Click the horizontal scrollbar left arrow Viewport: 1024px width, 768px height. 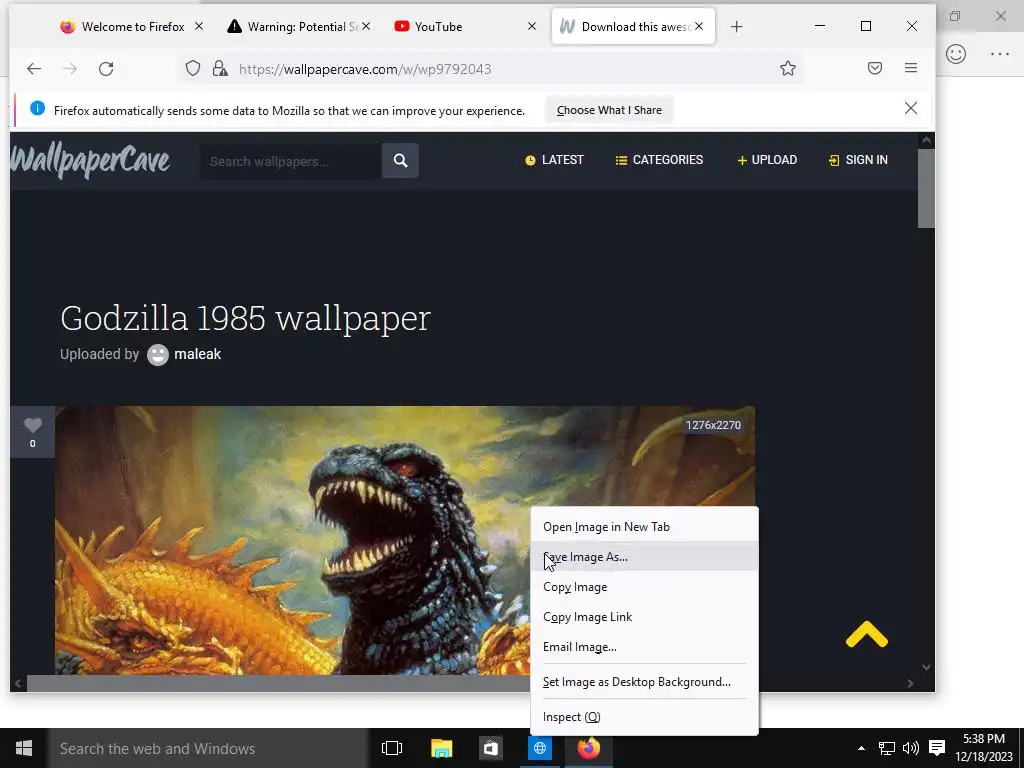pyautogui.click(x=18, y=684)
